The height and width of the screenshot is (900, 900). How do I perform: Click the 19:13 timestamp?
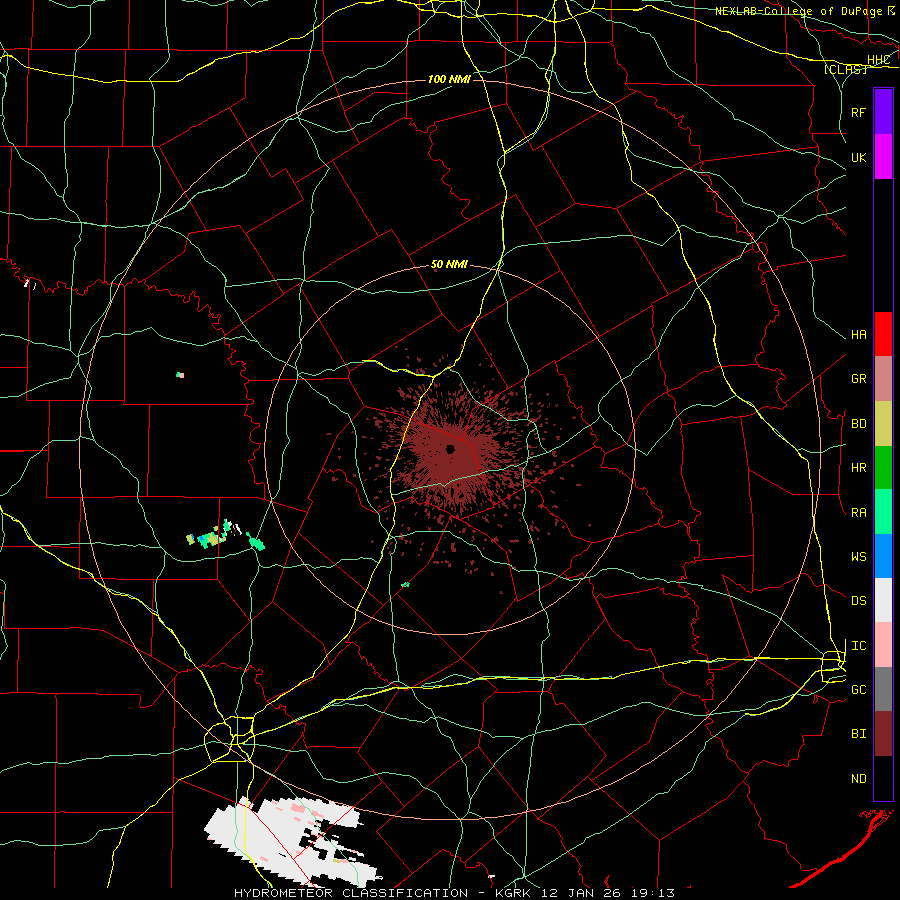click(651, 893)
